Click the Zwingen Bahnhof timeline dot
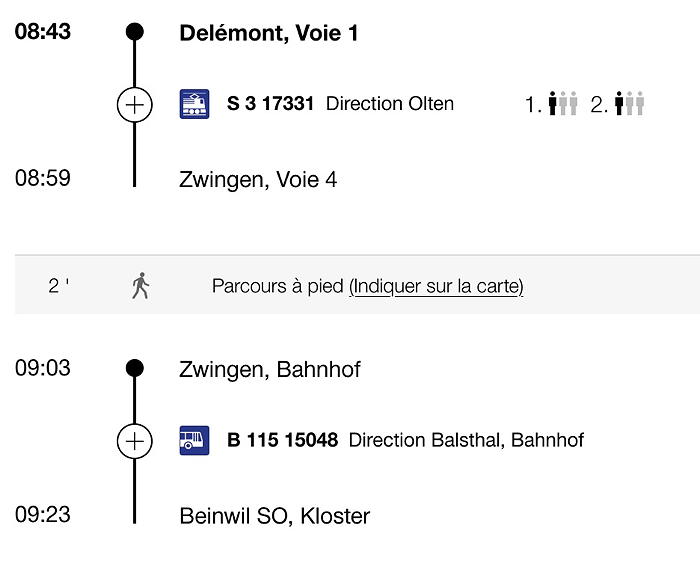 135,368
